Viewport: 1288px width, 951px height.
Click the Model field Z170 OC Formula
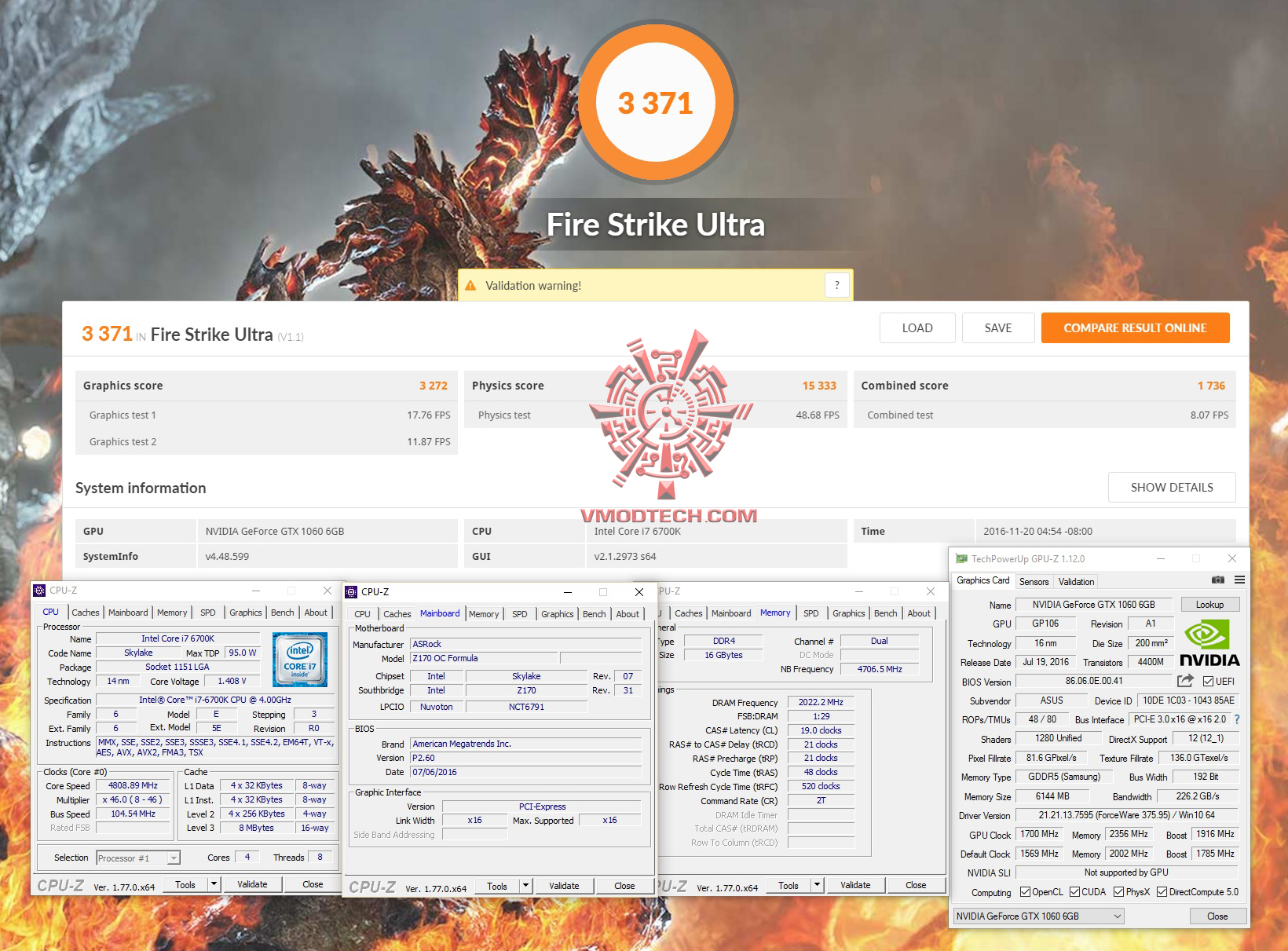484,658
